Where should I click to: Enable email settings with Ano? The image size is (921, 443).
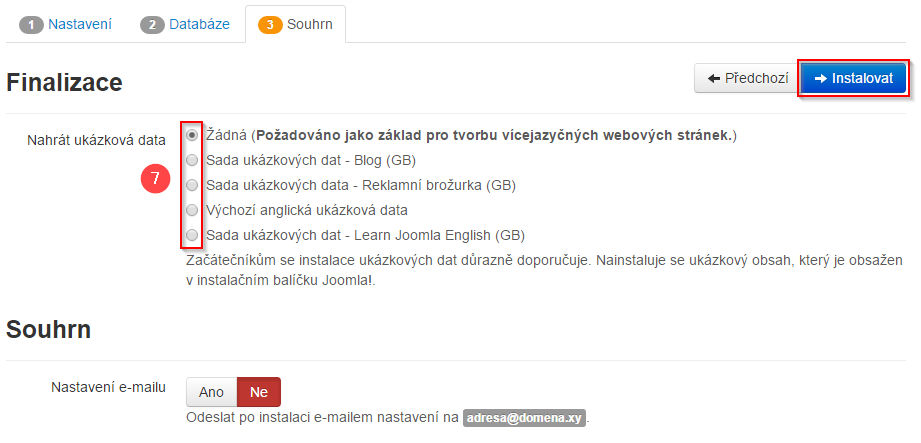(211, 392)
